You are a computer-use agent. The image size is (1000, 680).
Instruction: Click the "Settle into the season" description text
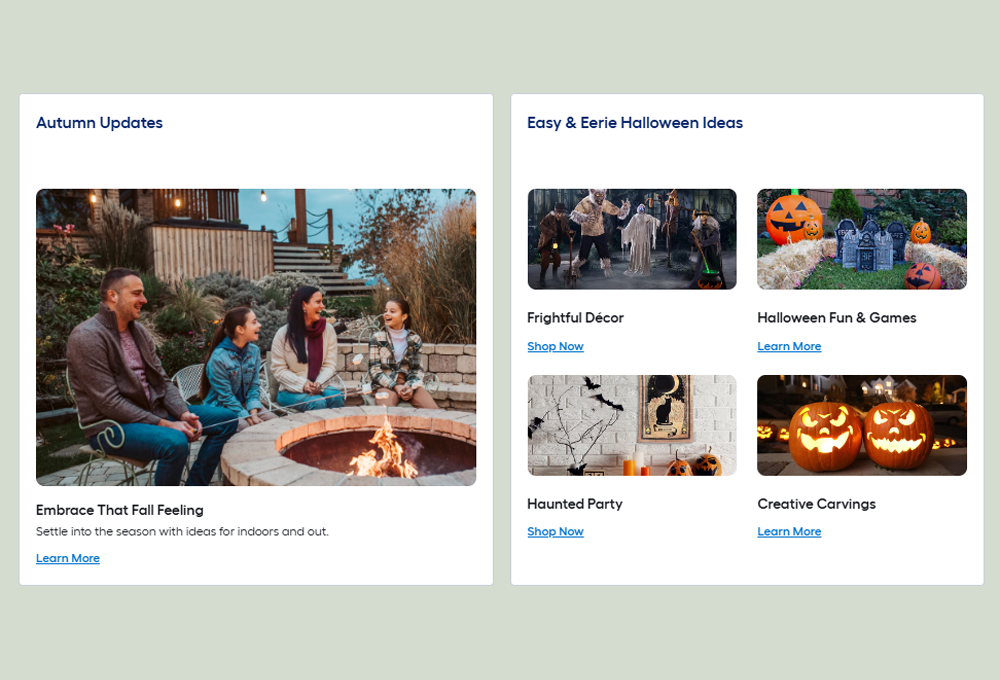[182, 531]
